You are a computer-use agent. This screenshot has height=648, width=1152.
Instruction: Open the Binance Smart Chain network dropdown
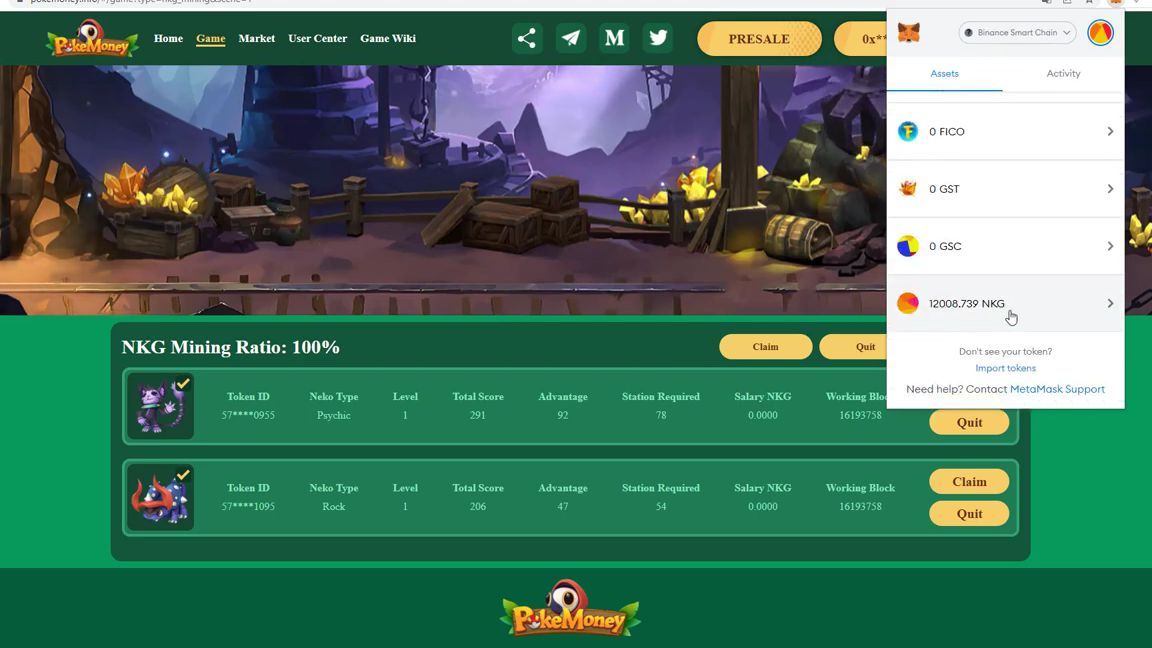click(x=1017, y=33)
